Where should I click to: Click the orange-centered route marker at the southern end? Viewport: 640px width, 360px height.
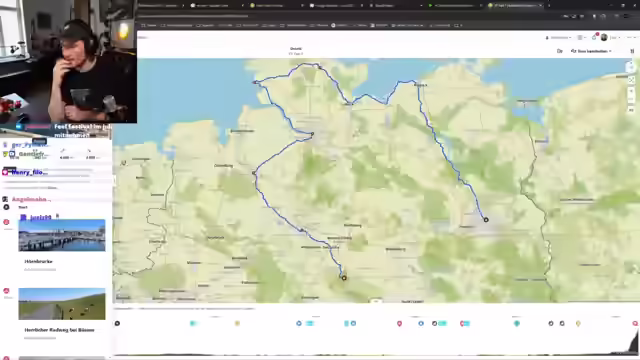[344, 278]
